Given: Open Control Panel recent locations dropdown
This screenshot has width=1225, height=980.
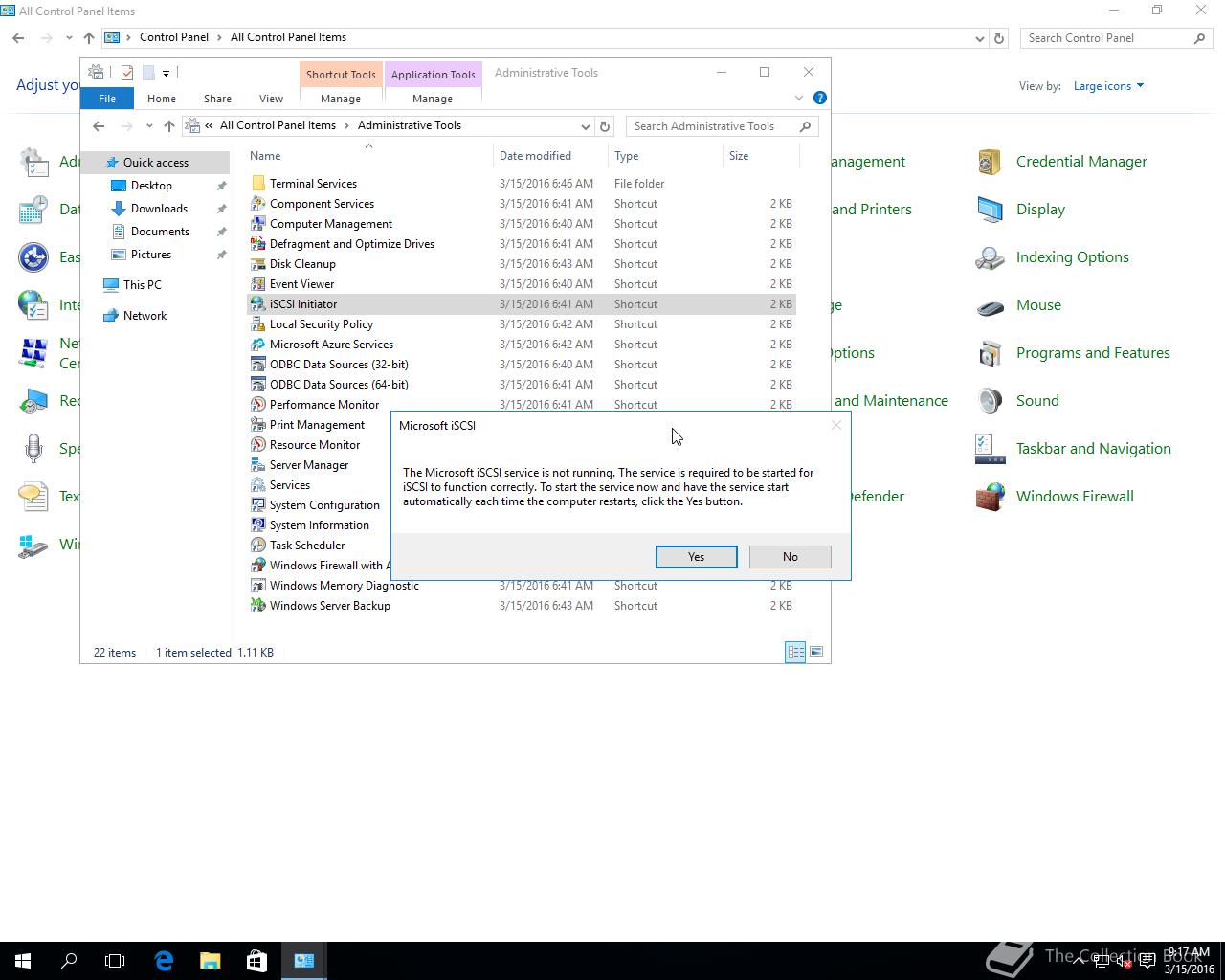Looking at the screenshot, I should pos(69,38).
